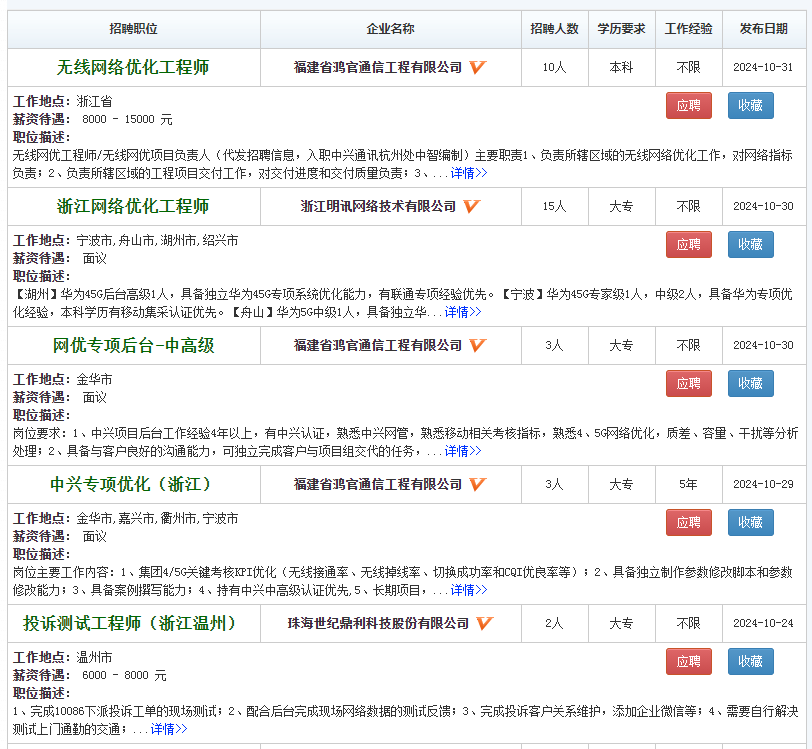Click 应聘 for 投诉测试工程师（浙江温州）
812x749 pixels.
coord(688,661)
